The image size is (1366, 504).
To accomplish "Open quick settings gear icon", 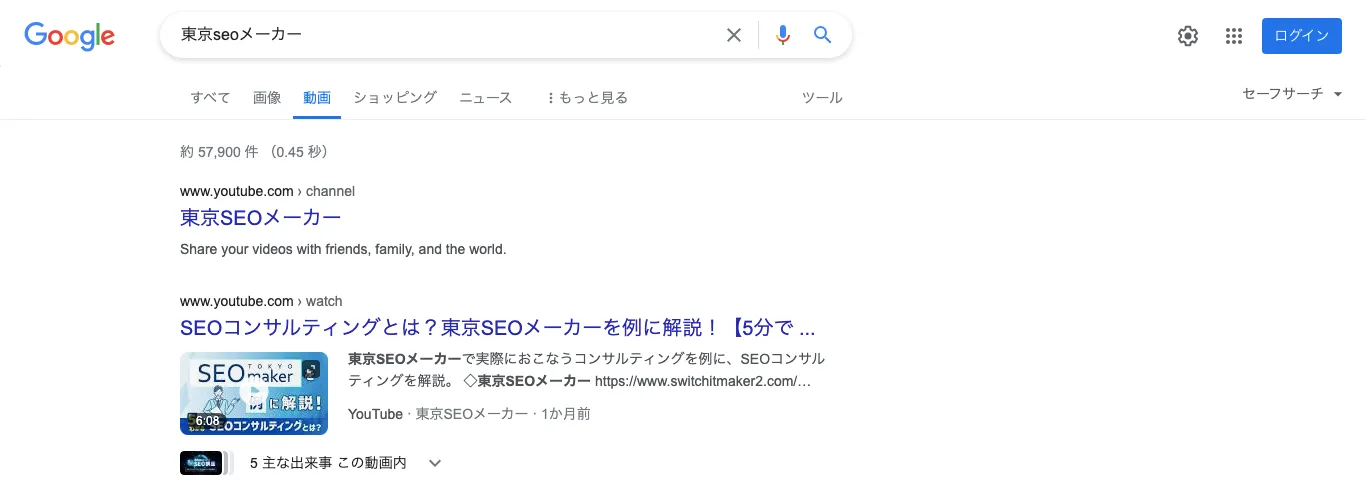I will click(1188, 36).
